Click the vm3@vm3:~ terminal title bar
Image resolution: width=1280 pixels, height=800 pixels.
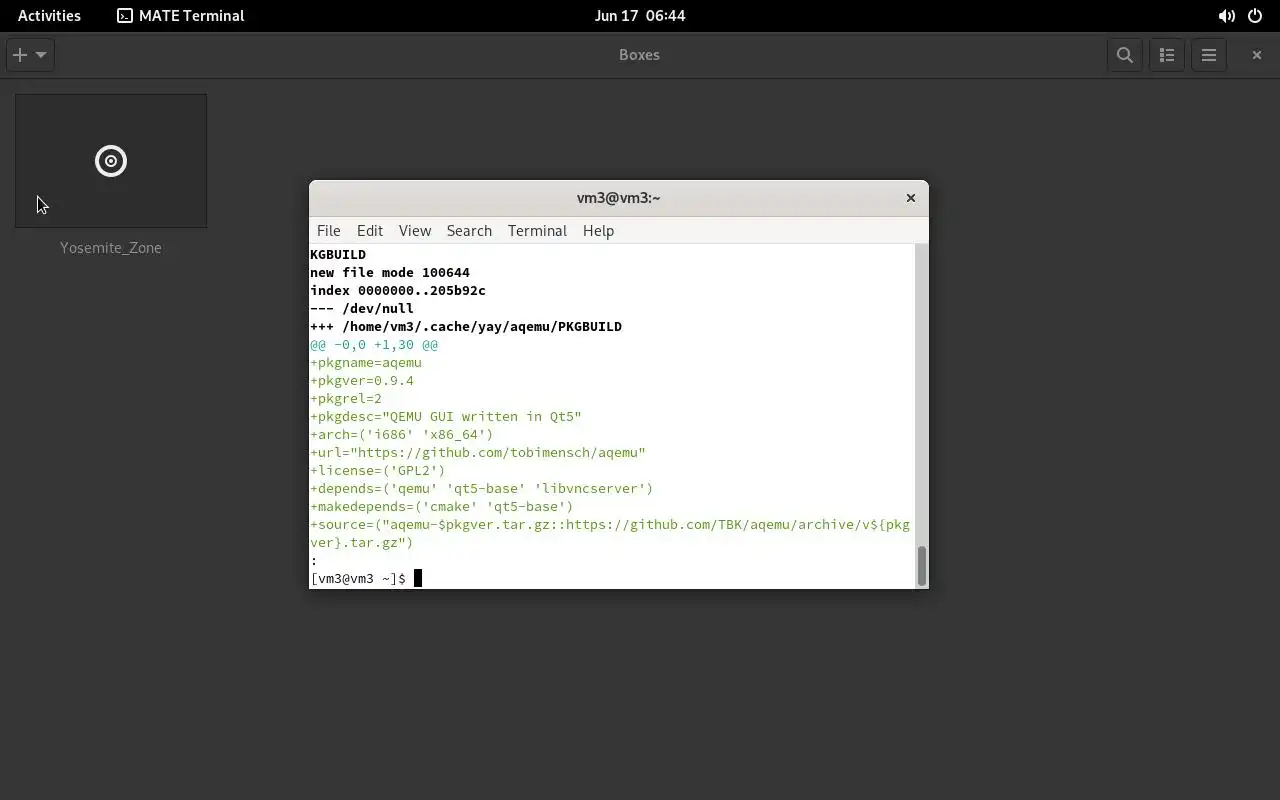619,198
